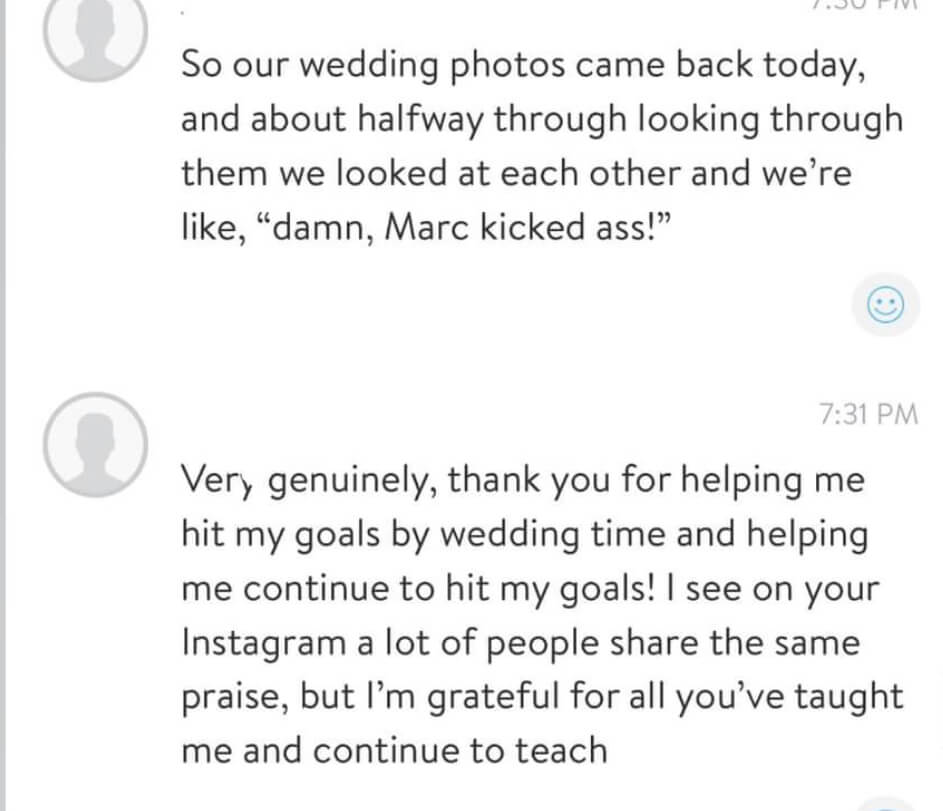Screen dimensions: 943x811
Task: Click the final line "me and continue to teach"
Action: tap(394, 750)
